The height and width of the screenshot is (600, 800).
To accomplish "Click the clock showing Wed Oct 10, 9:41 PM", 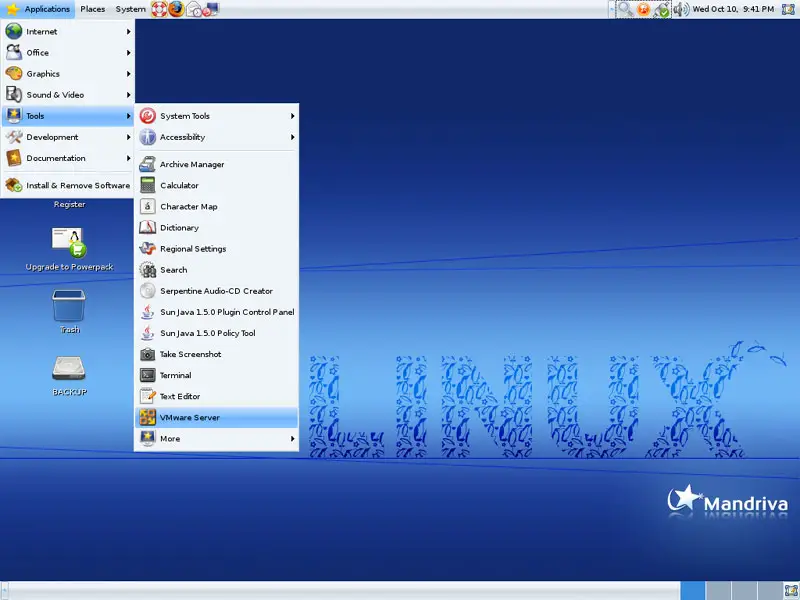I will [733, 9].
